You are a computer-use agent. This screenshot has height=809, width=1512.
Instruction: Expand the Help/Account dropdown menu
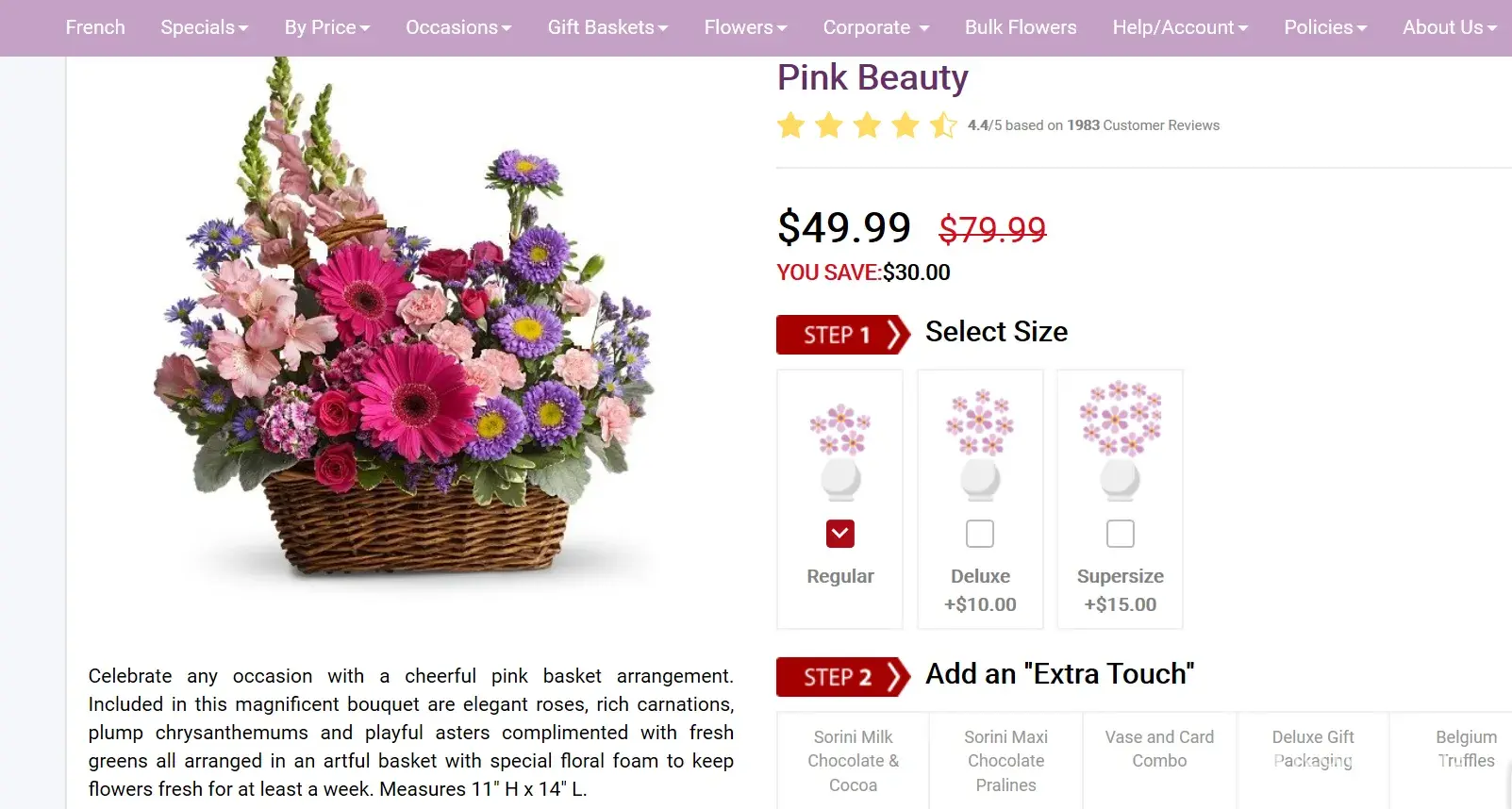1179,27
